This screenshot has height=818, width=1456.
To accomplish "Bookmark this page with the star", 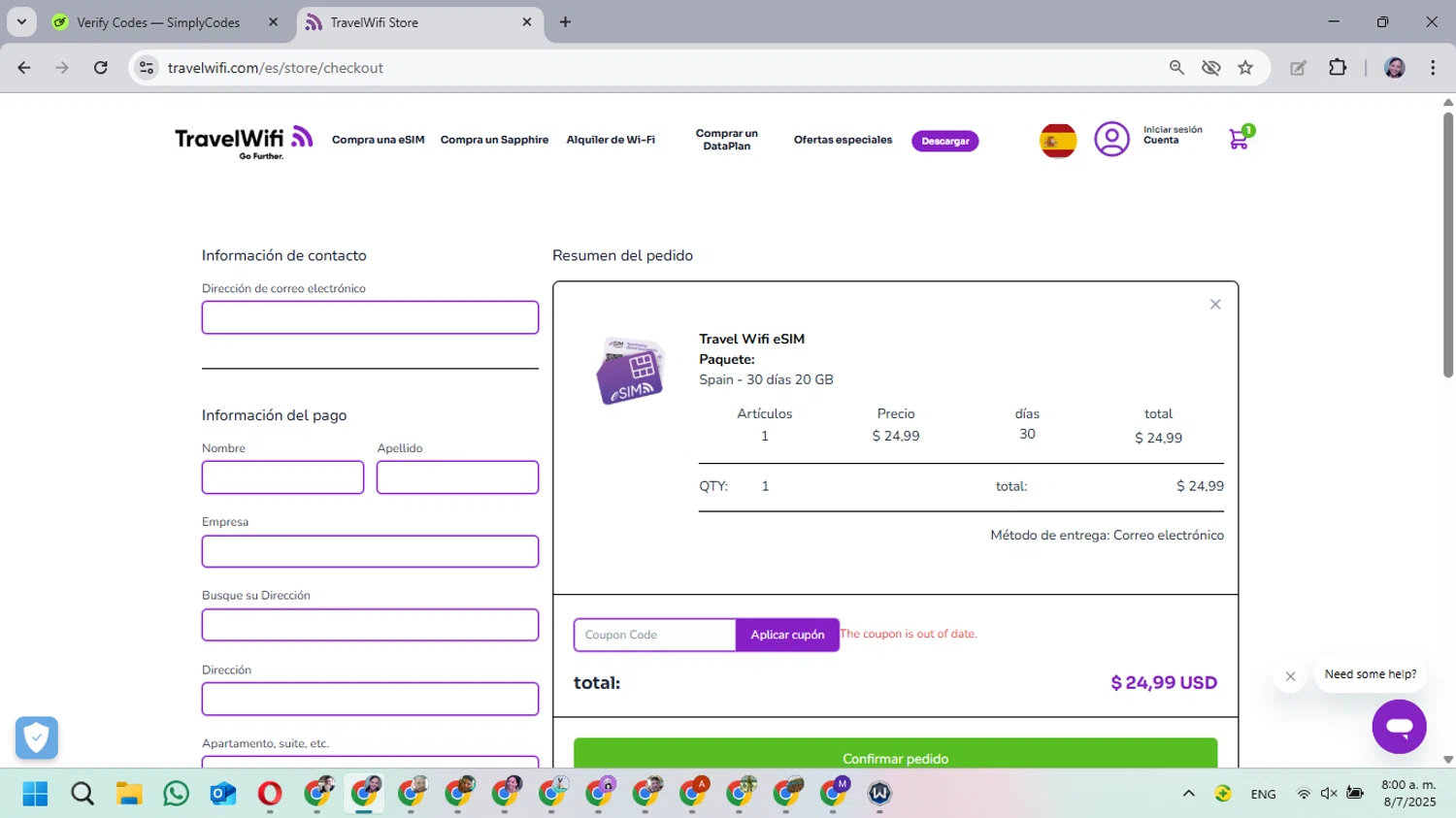I will click(1245, 68).
